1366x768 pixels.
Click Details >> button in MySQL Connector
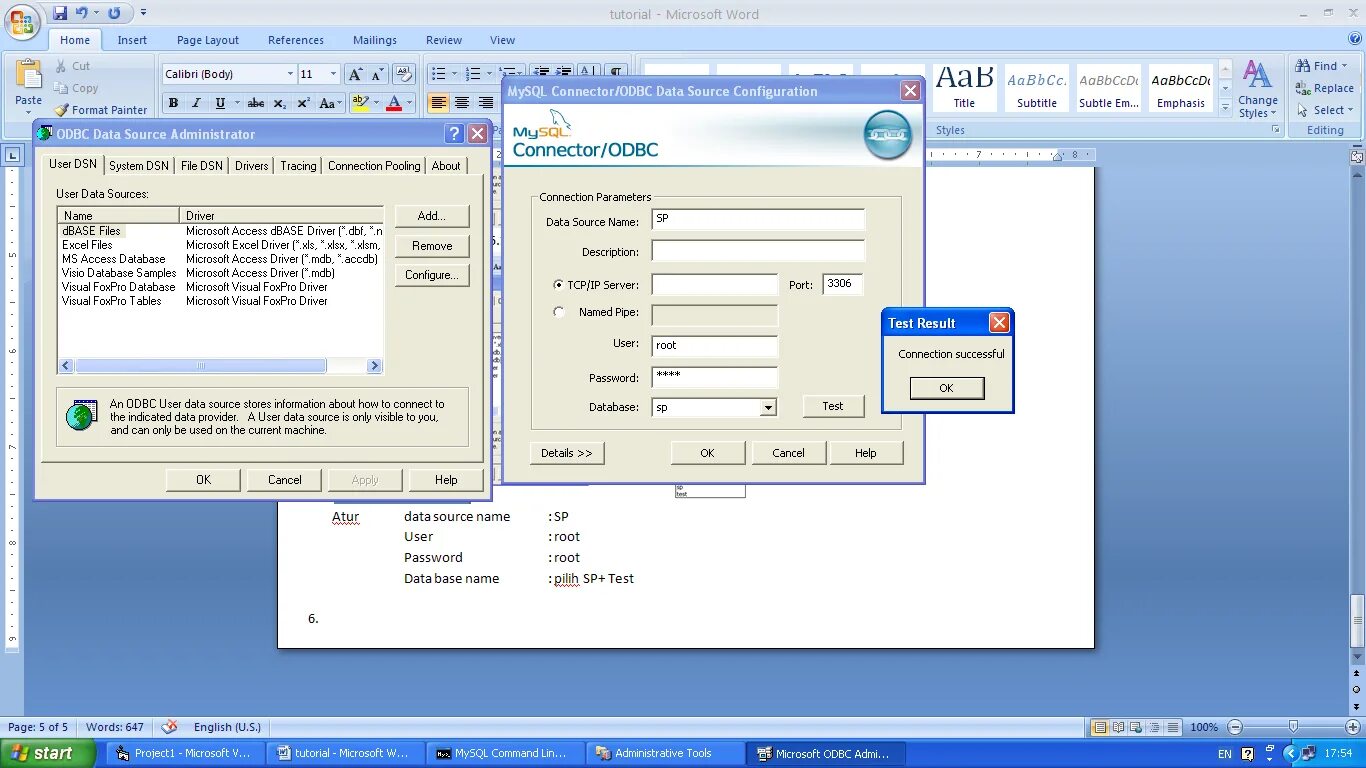point(567,453)
